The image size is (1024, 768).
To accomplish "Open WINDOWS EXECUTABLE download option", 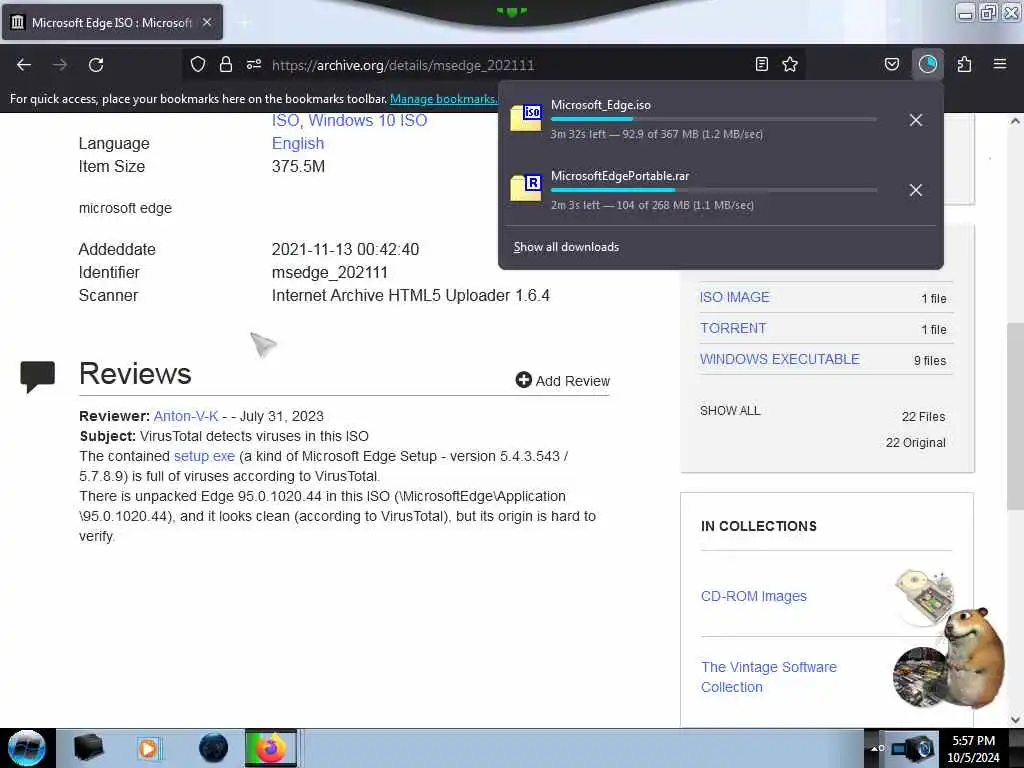I will 780,359.
